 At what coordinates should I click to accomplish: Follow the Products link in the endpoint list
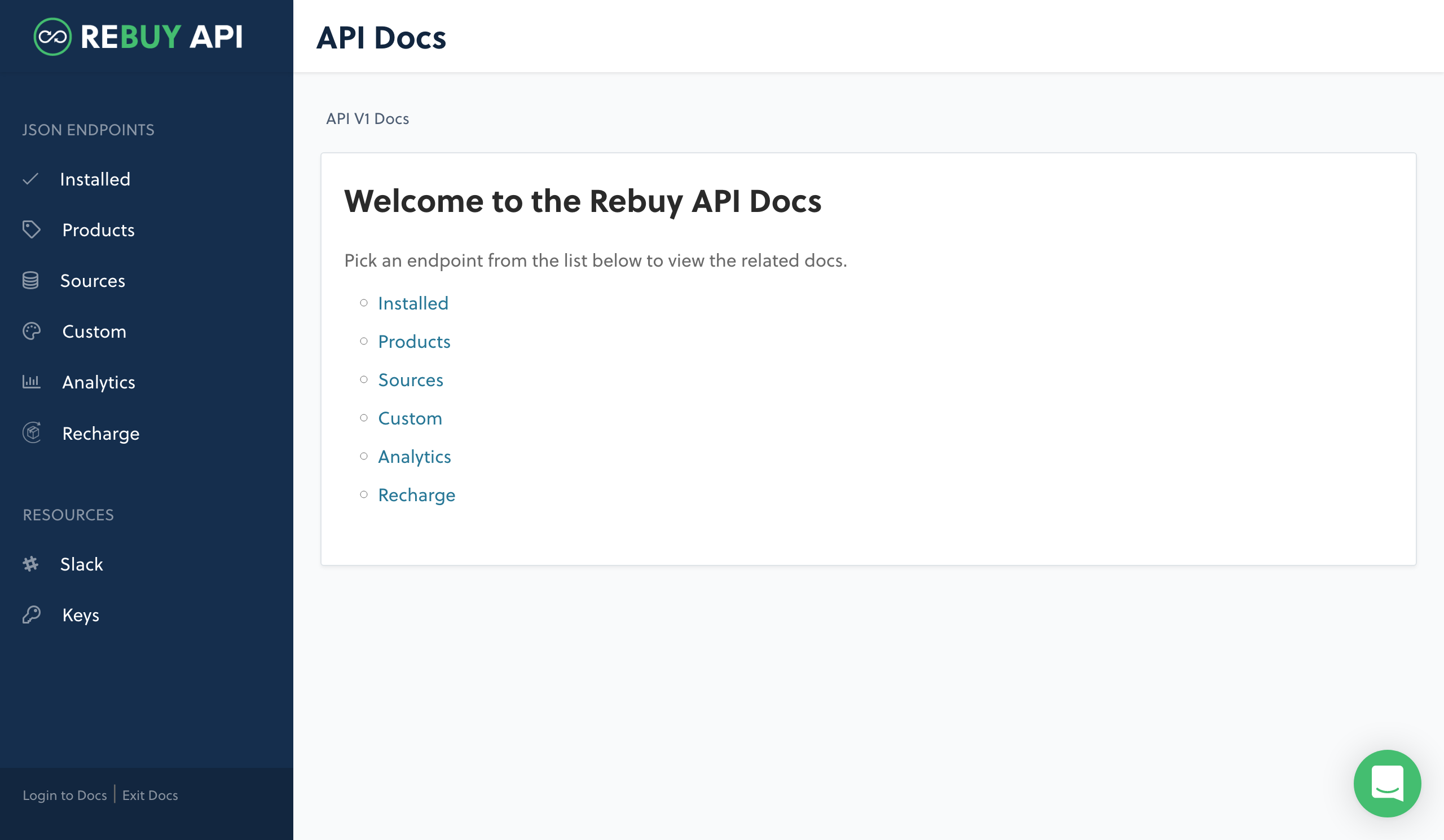pyautogui.click(x=414, y=341)
